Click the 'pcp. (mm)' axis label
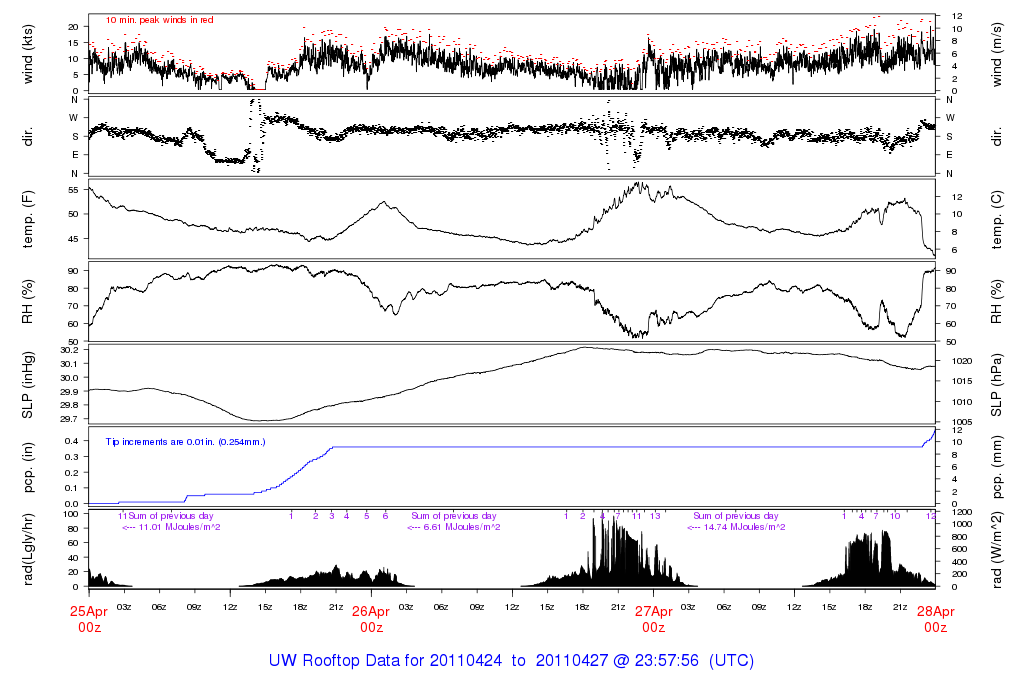 [x=997, y=467]
